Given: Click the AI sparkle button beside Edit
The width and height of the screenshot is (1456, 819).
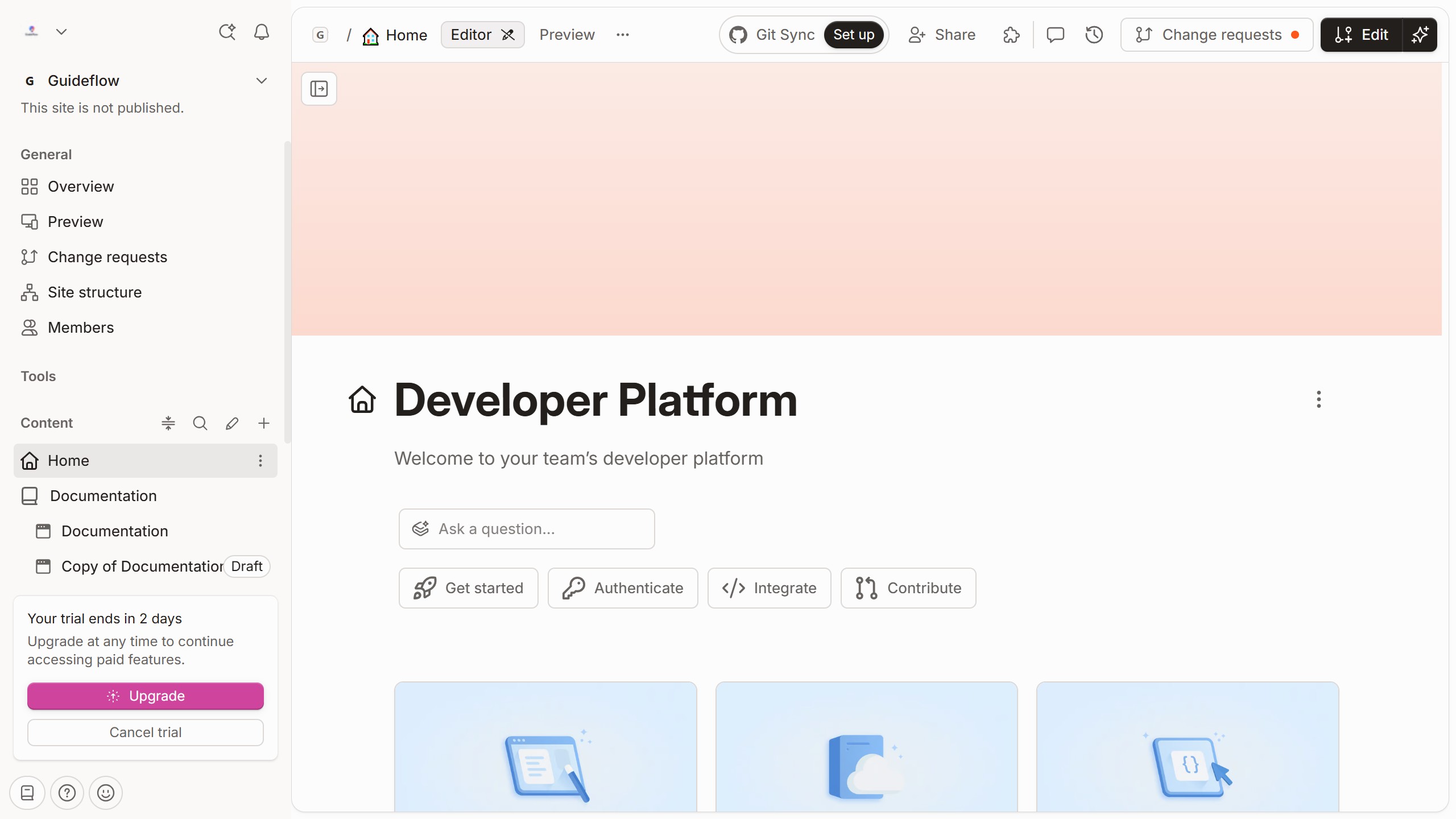Looking at the screenshot, I should point(1420,35).
